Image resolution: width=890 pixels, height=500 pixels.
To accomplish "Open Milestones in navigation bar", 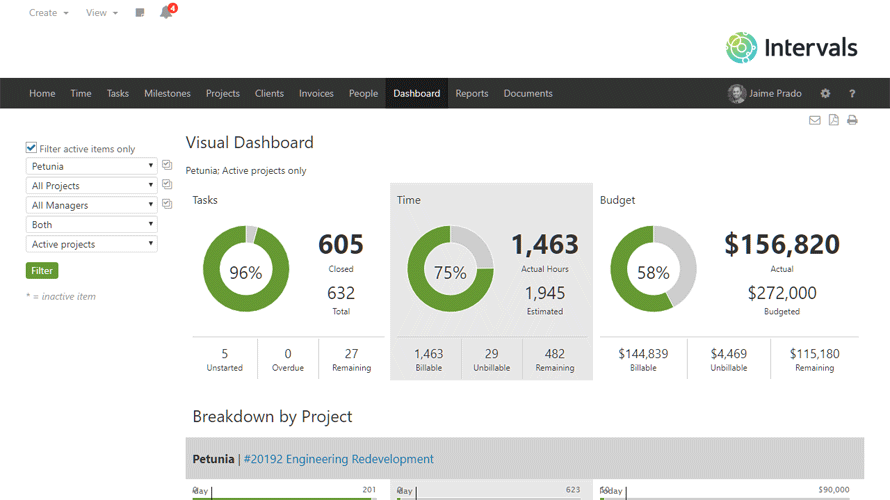I will [x=167, y=94].
